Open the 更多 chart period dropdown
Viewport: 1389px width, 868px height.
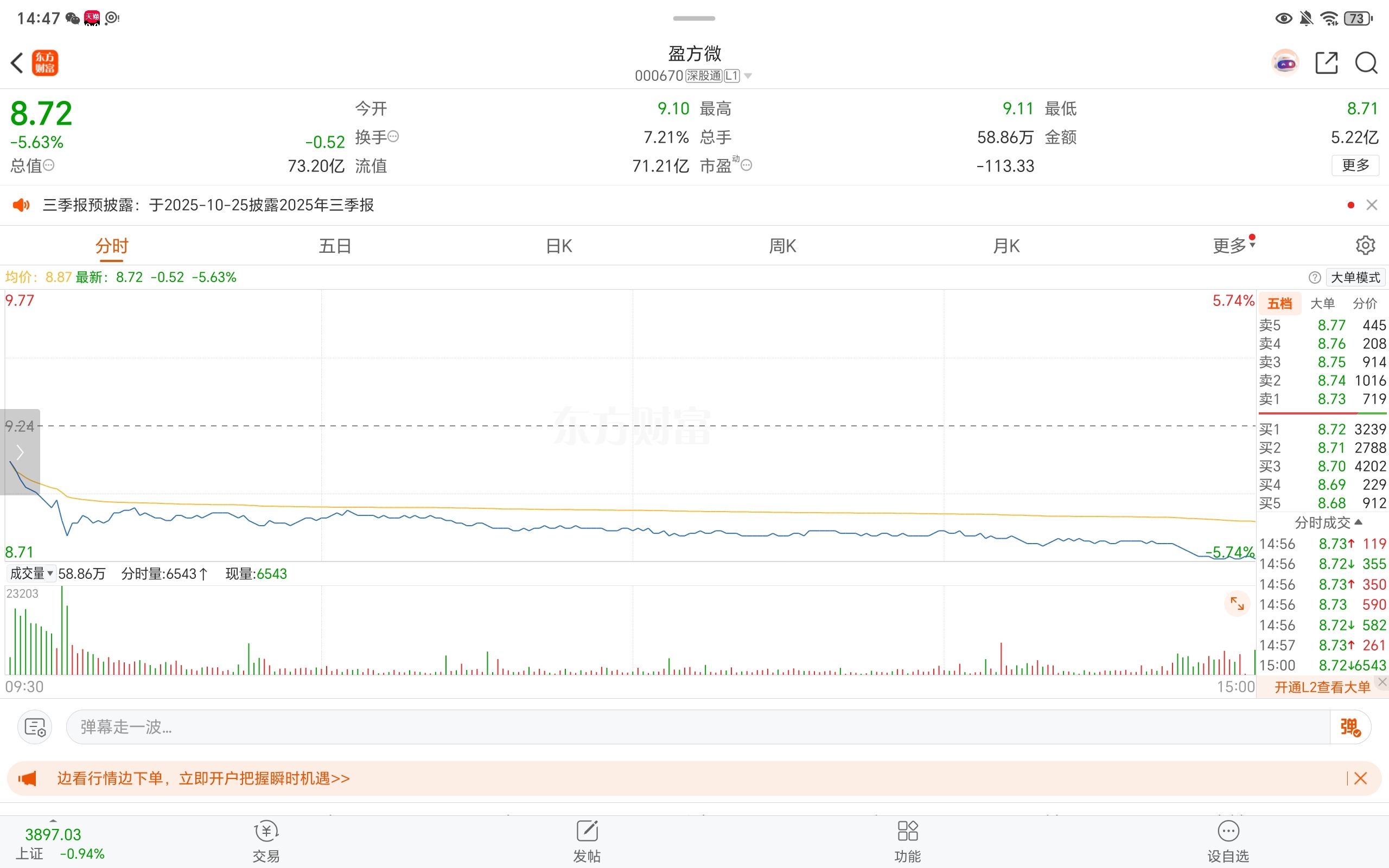tap(1233, 246)
